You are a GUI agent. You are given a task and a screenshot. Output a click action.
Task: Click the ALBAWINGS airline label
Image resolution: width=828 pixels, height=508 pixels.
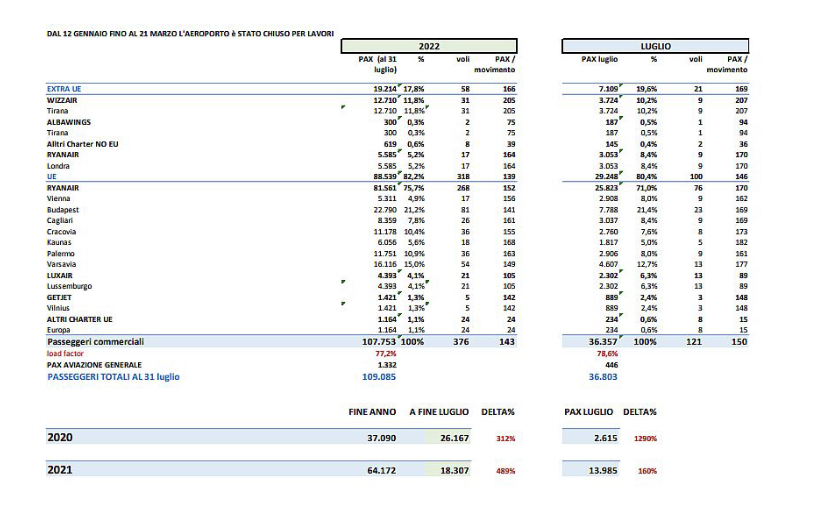coord(69,122)
